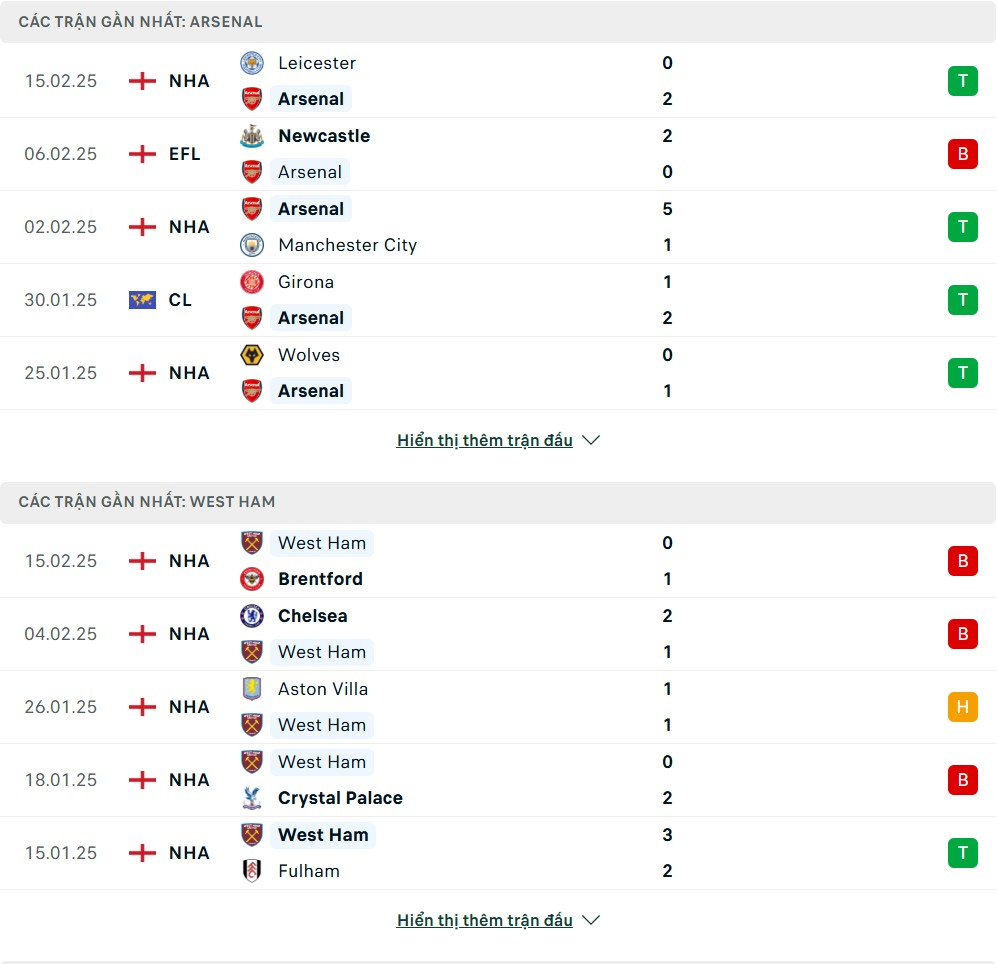This screenshot has height=964, width=997.
Task: Click the Girona club crest icon
Action: [x=252, y=282]
